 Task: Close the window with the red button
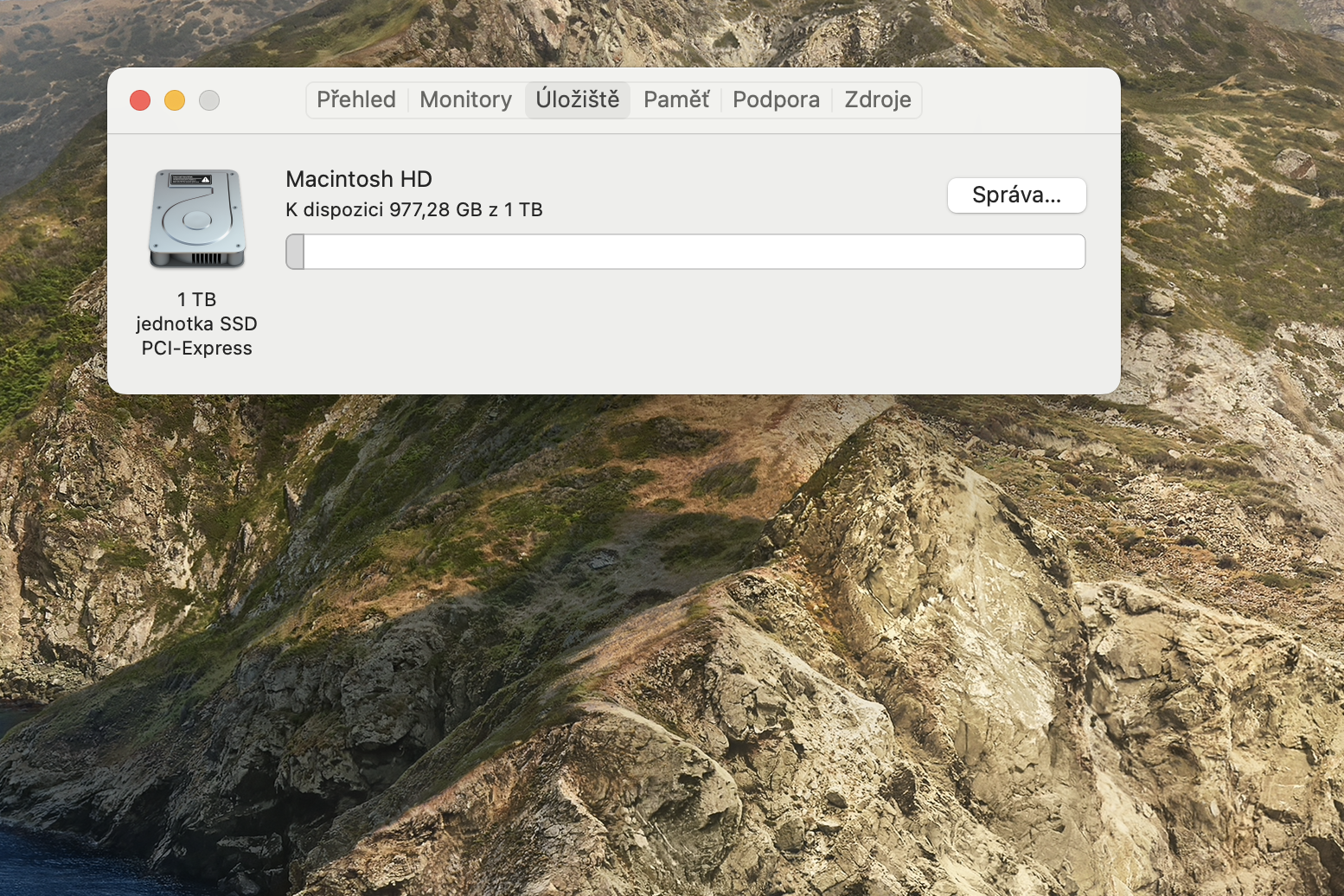140,100
